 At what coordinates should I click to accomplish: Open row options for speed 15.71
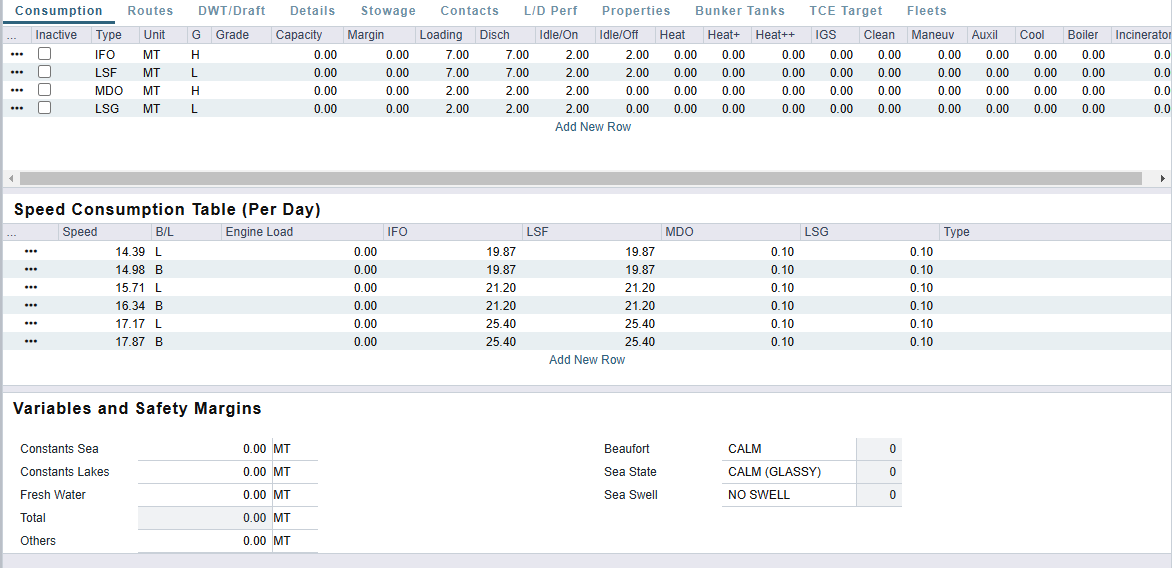(31, 288)
